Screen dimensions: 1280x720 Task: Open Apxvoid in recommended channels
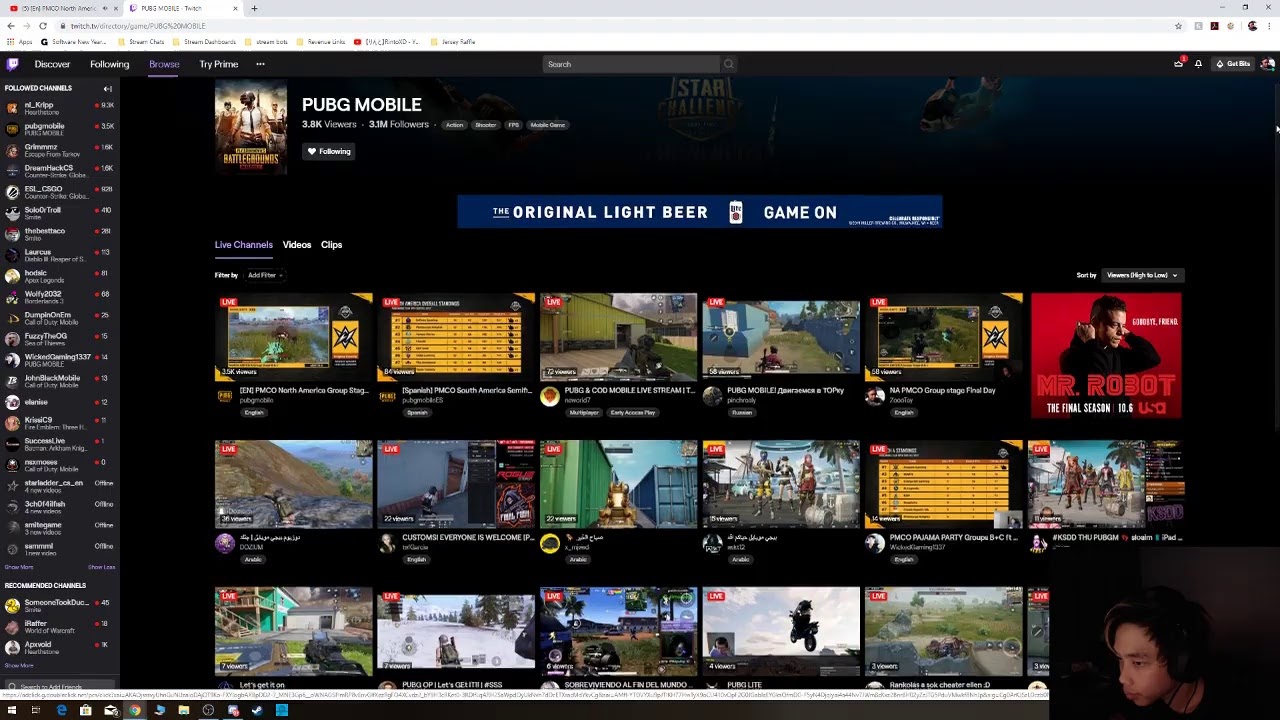pos(58,647)
